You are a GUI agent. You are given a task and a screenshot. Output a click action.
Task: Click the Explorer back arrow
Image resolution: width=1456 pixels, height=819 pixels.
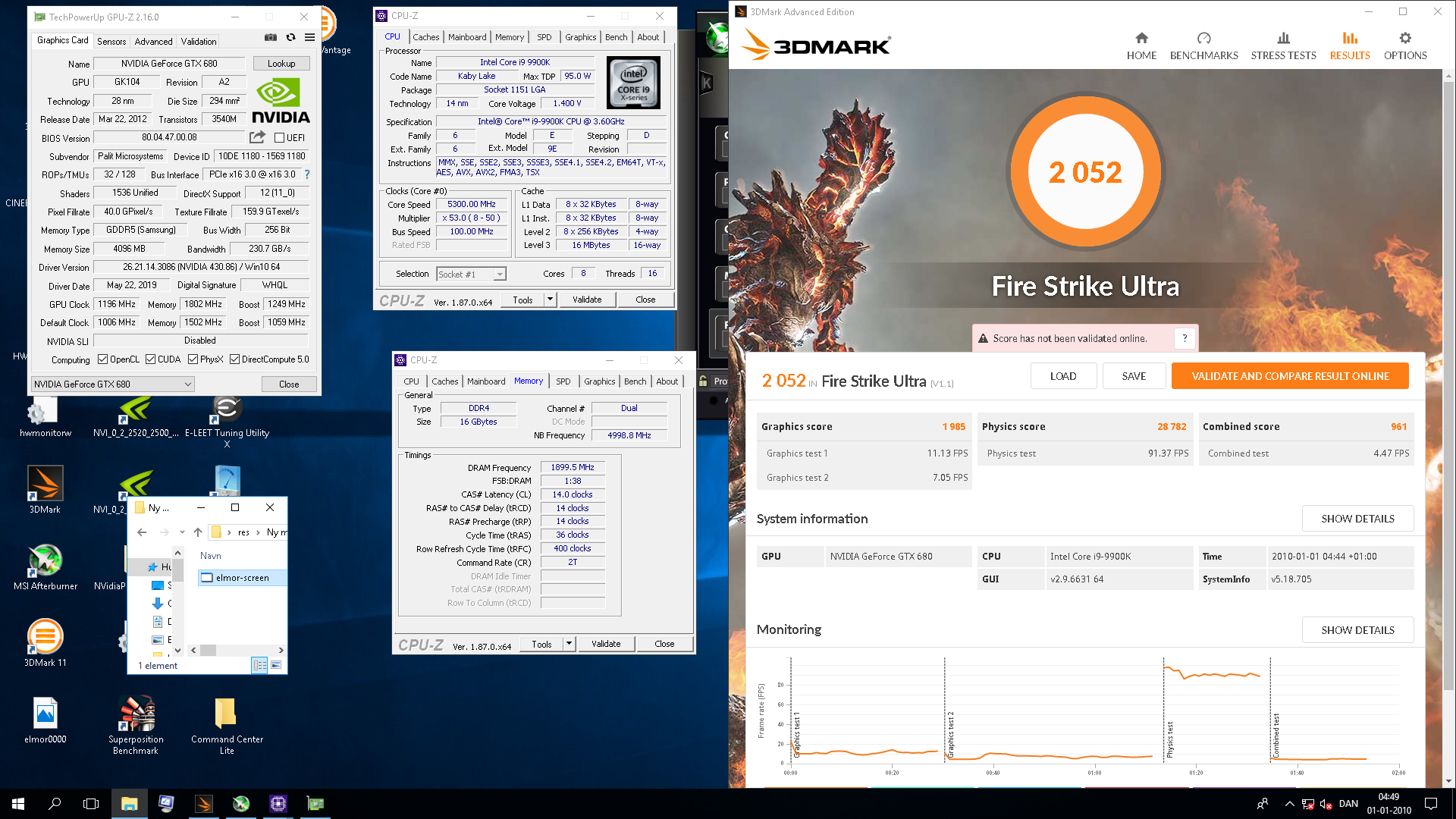tap(142, 532)
